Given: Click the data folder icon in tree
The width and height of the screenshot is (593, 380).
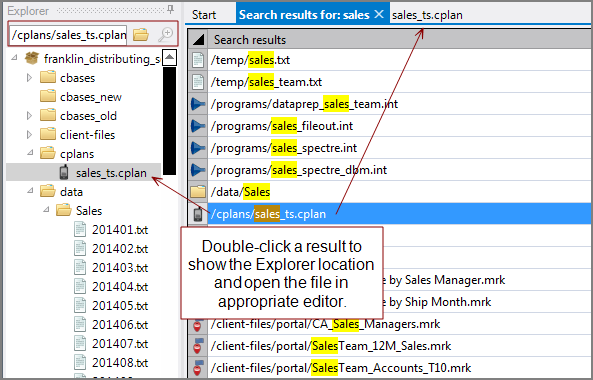Looking at the screenshot, I should click(x=48, y=191).
